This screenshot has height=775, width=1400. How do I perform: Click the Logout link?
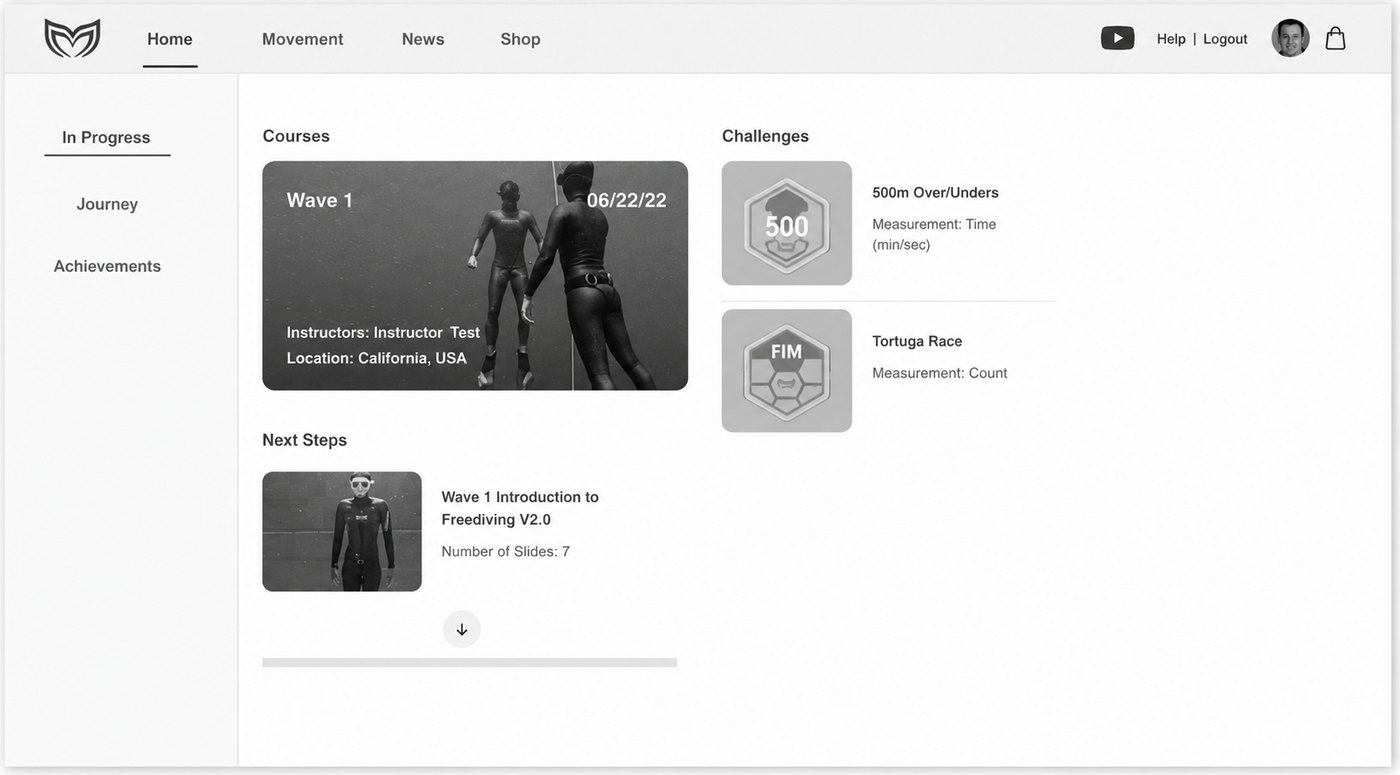[x=1225, y=39]
